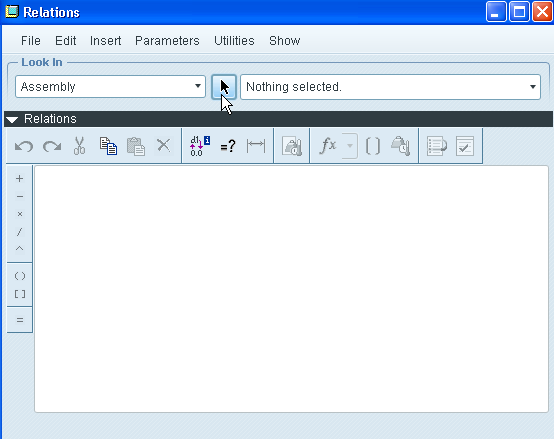Open the fx function dropdown arrow
The width and height of the screenshot is (554, 439).
[x=350, y=146]
